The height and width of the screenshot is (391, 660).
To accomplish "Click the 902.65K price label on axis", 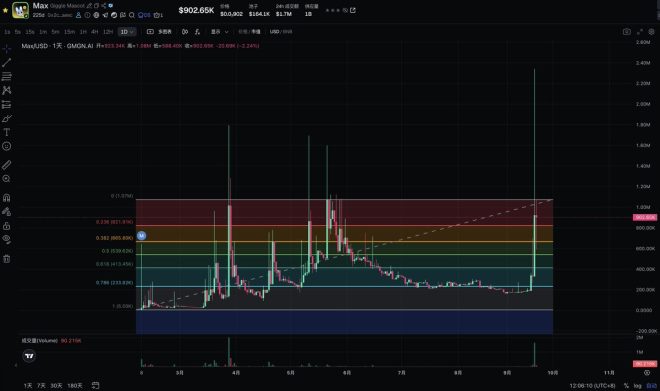I will point(645,218).
